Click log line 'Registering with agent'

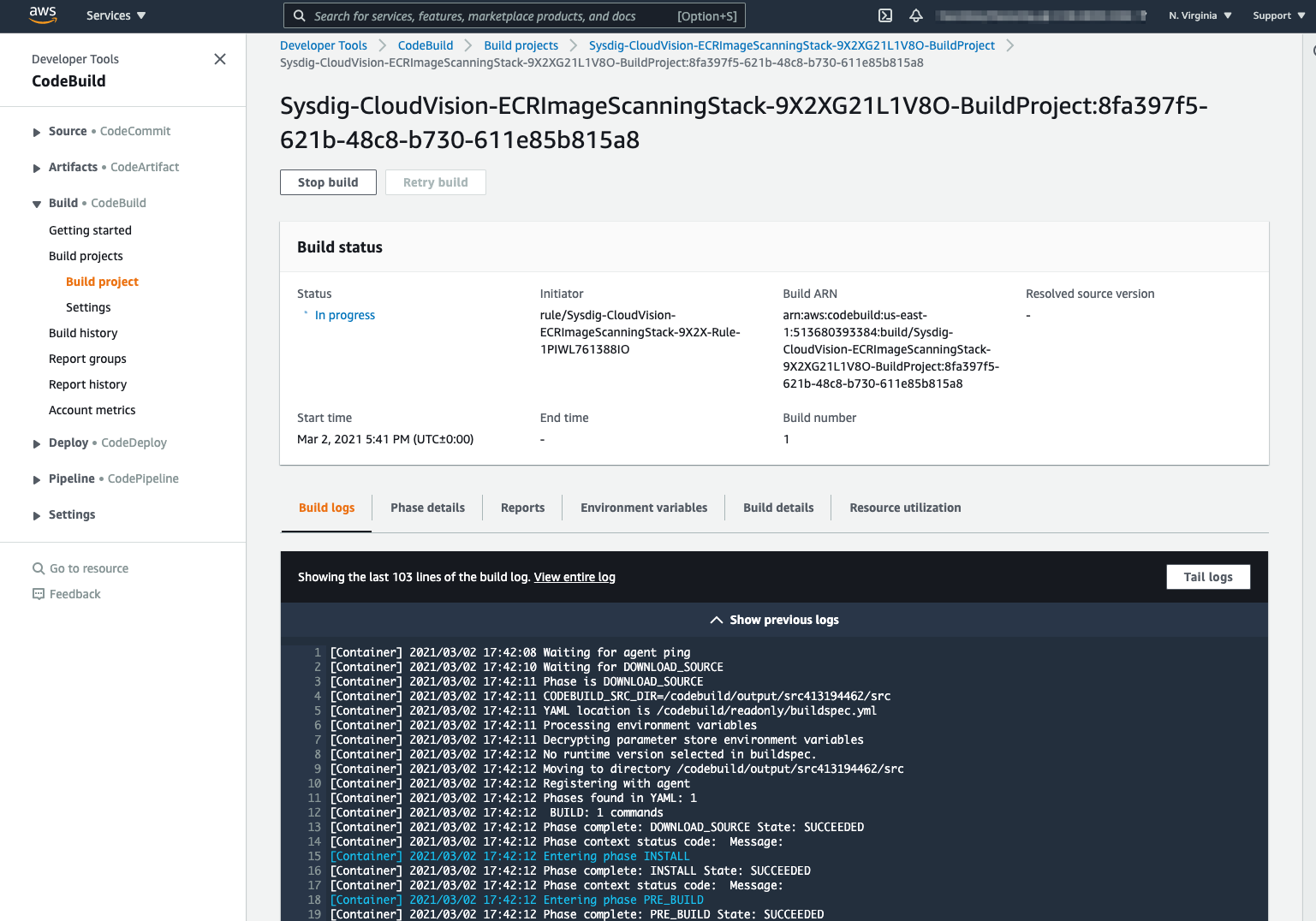point(510,783)
